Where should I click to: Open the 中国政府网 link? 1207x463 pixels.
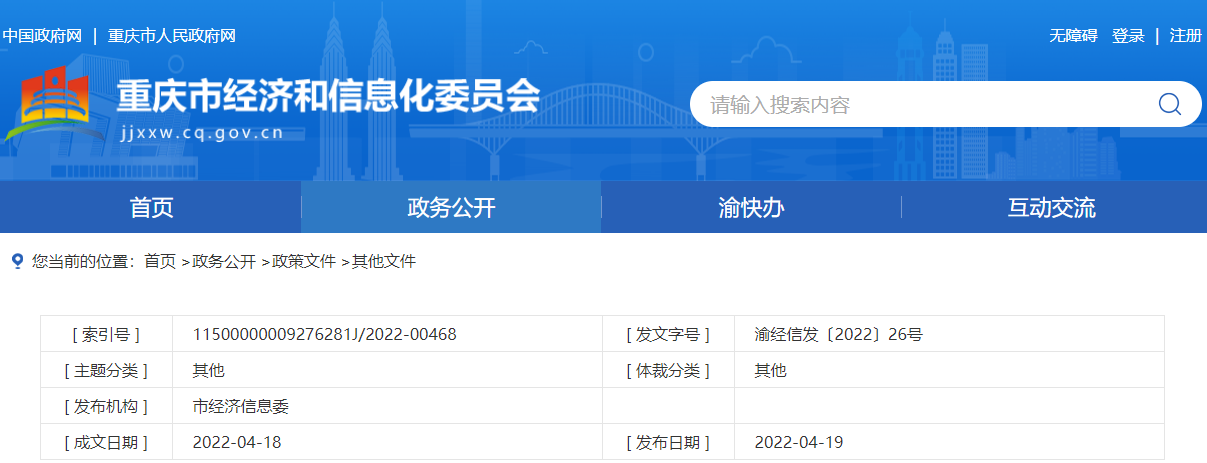click(41, 36)
